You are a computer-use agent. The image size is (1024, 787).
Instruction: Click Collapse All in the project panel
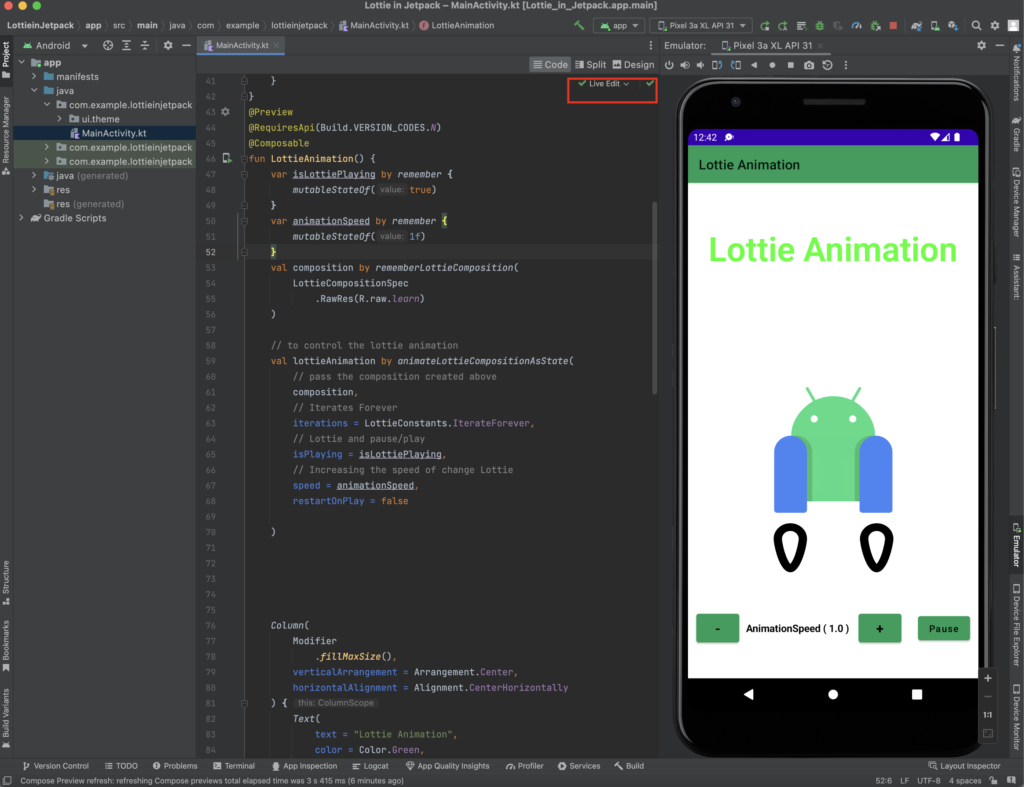click(x=145, y=46)
